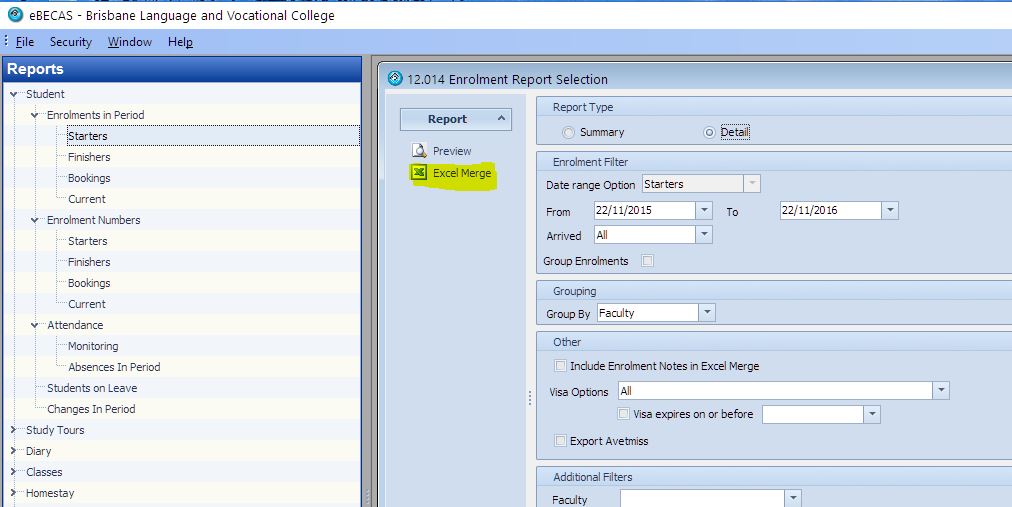The height and width of the screenshot is (507, 1012).
Task: Click the Excel Merge spreadsheet icon
Action: (x=420, y=173)
